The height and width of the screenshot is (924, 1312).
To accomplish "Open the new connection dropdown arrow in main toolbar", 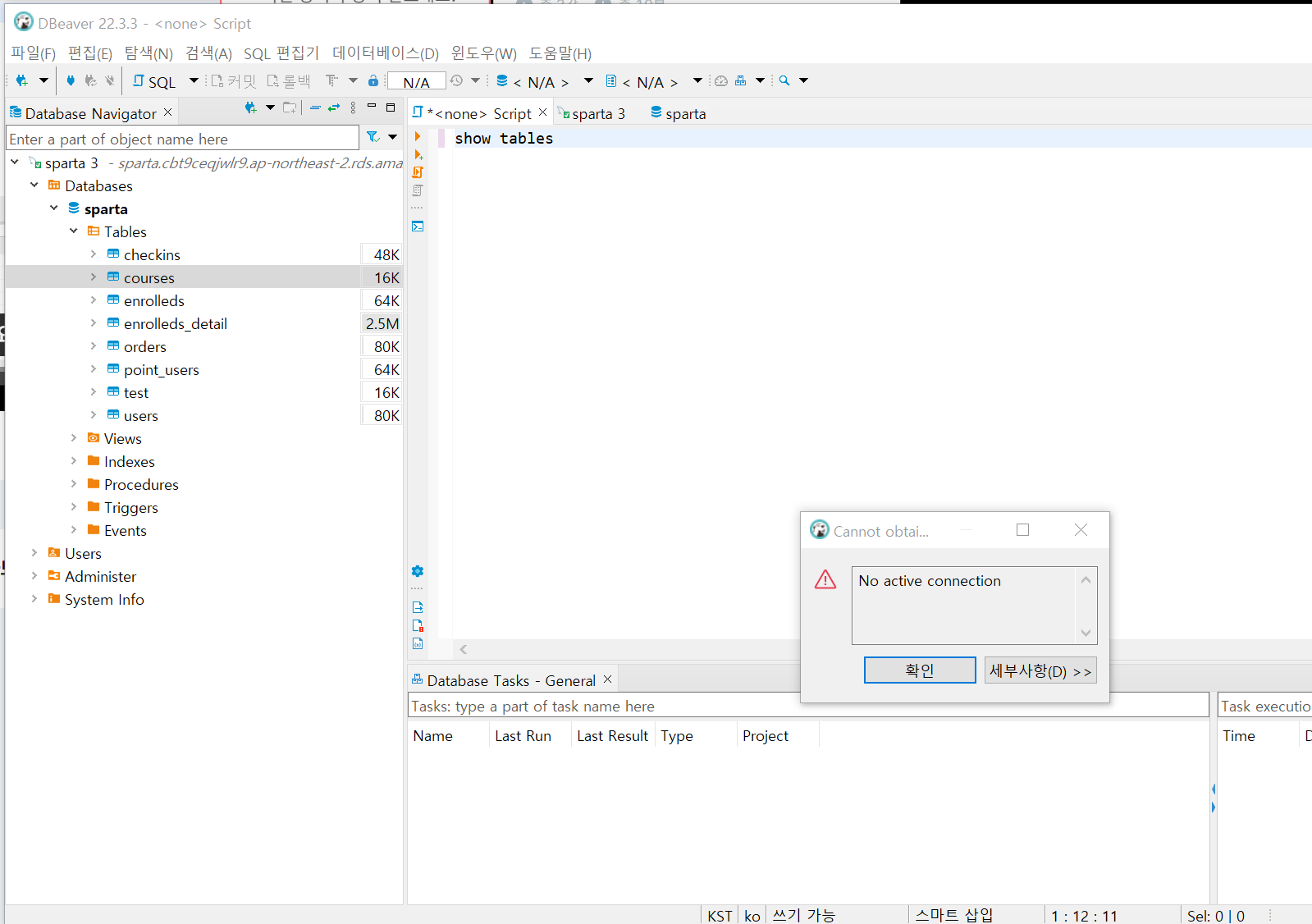I will point(43,80).
